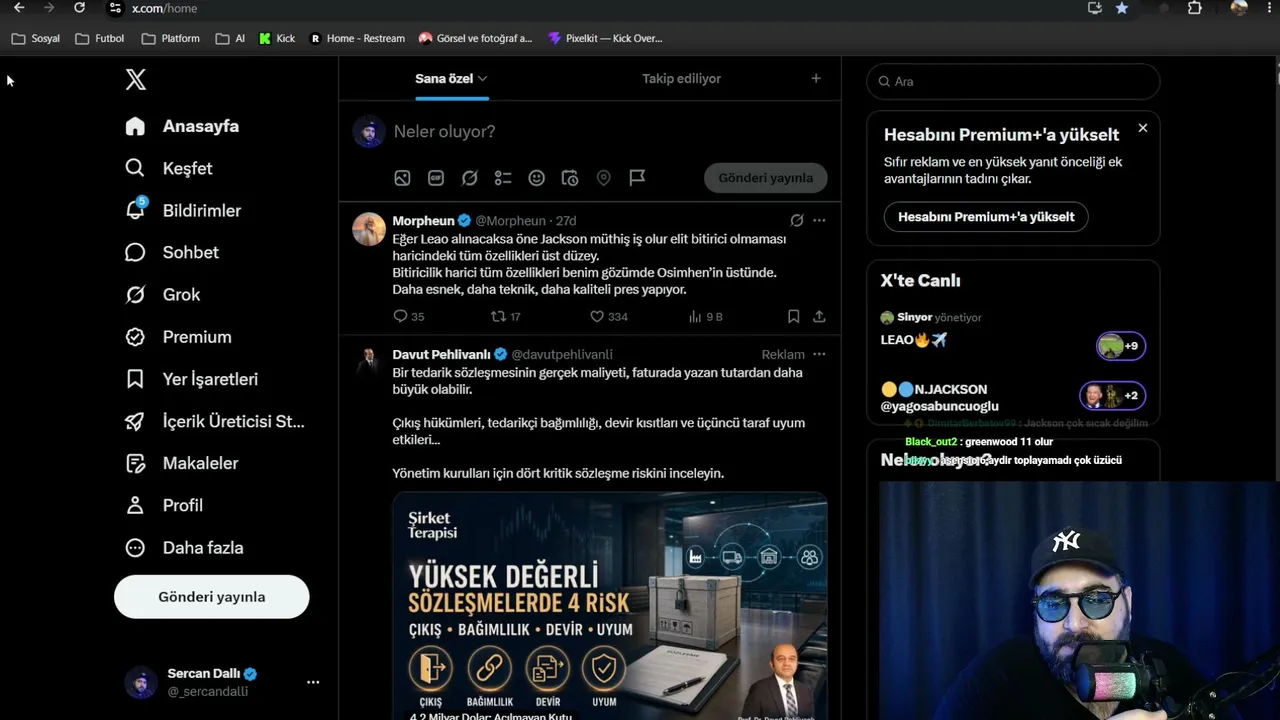Image resolution: width=1280 pixels, height=720 pixels.
Task: Dismiss the Premium+ upgrade card
Action: point(1143,128)
